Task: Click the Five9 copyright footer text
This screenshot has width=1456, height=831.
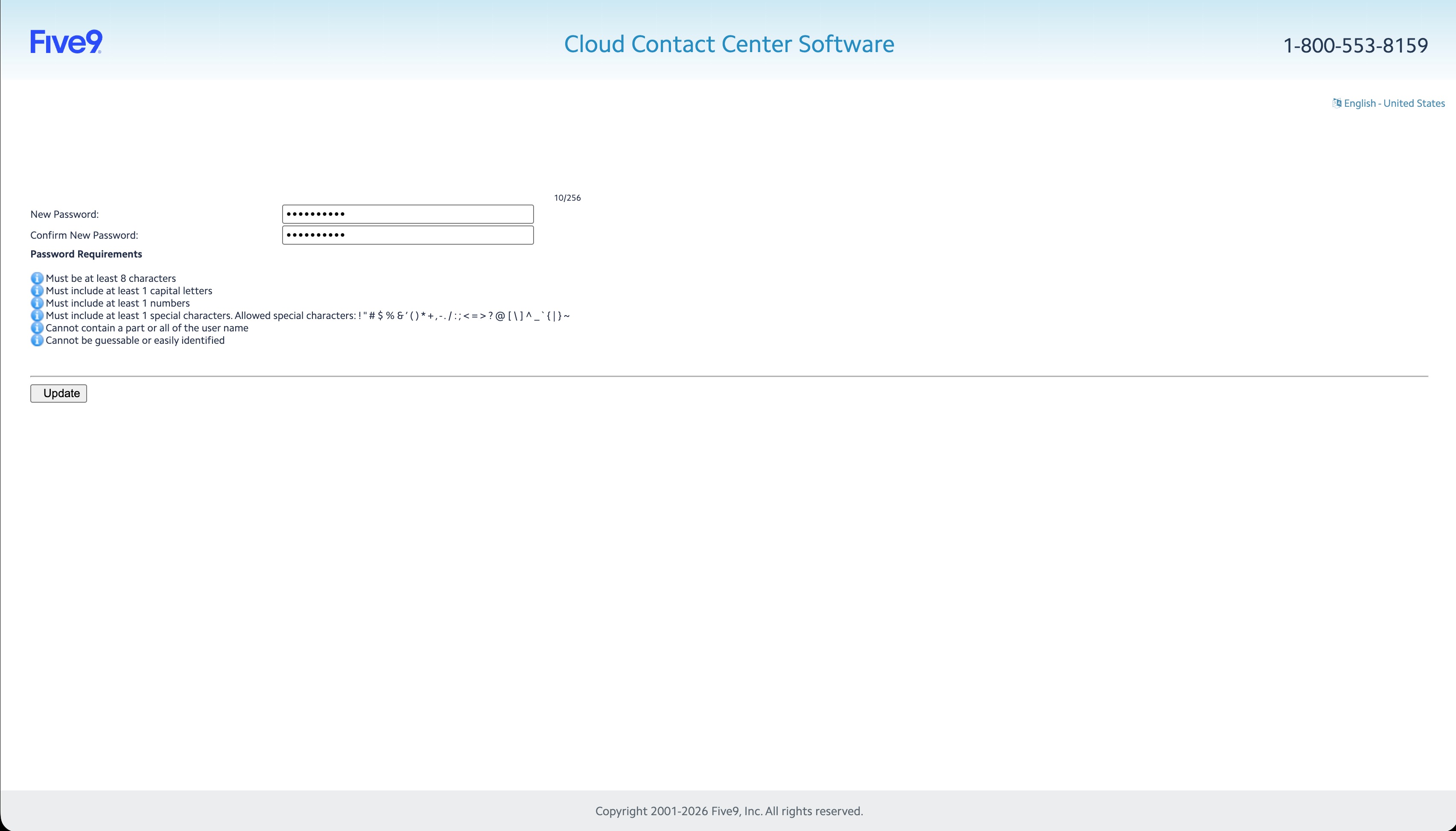Action: (729, 811)
